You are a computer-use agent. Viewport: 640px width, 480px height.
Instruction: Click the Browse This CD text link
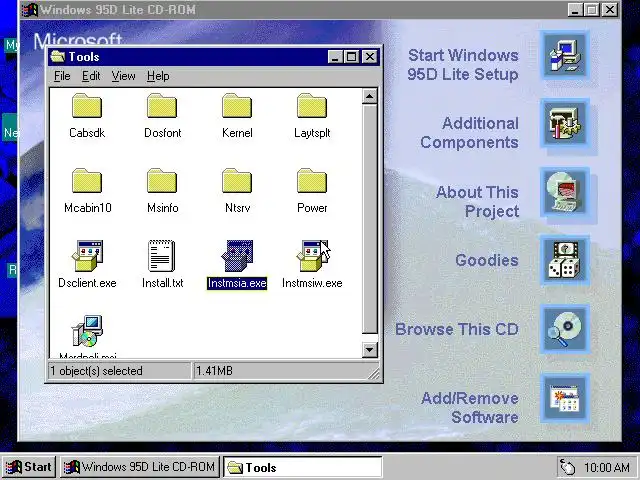pyautogui.click(x=457, y=329)
